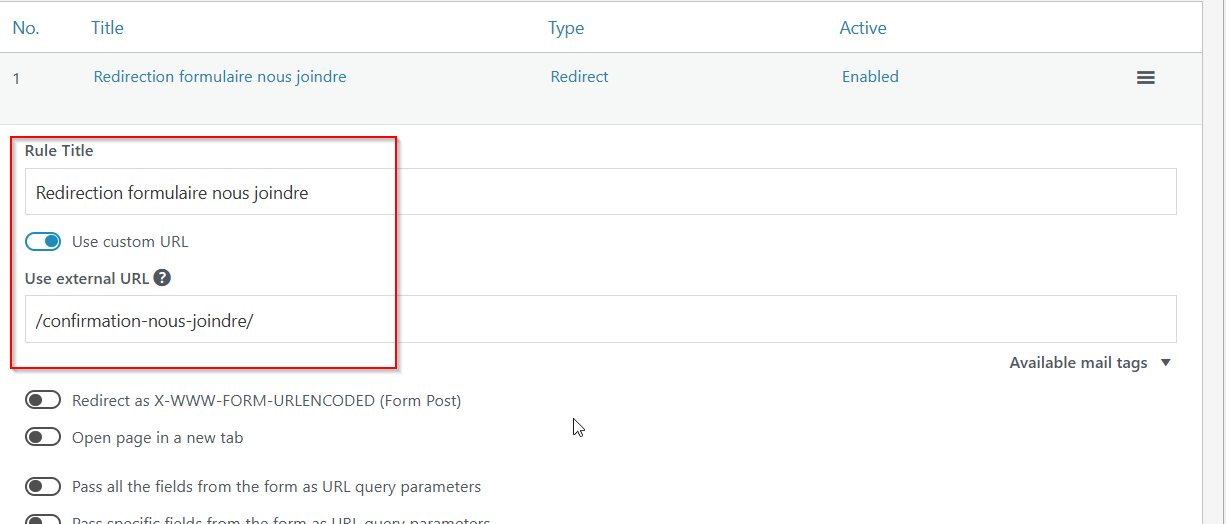Enable Redirect as X-WWW-FORM-URLENCODED toggle
The height and width of the screenshot is (524, 1226).
point(43,401)
